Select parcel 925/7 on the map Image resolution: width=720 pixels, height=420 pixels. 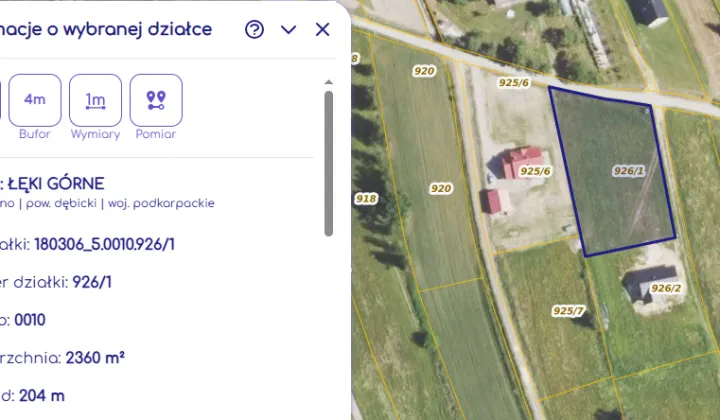tap(568, 311)
